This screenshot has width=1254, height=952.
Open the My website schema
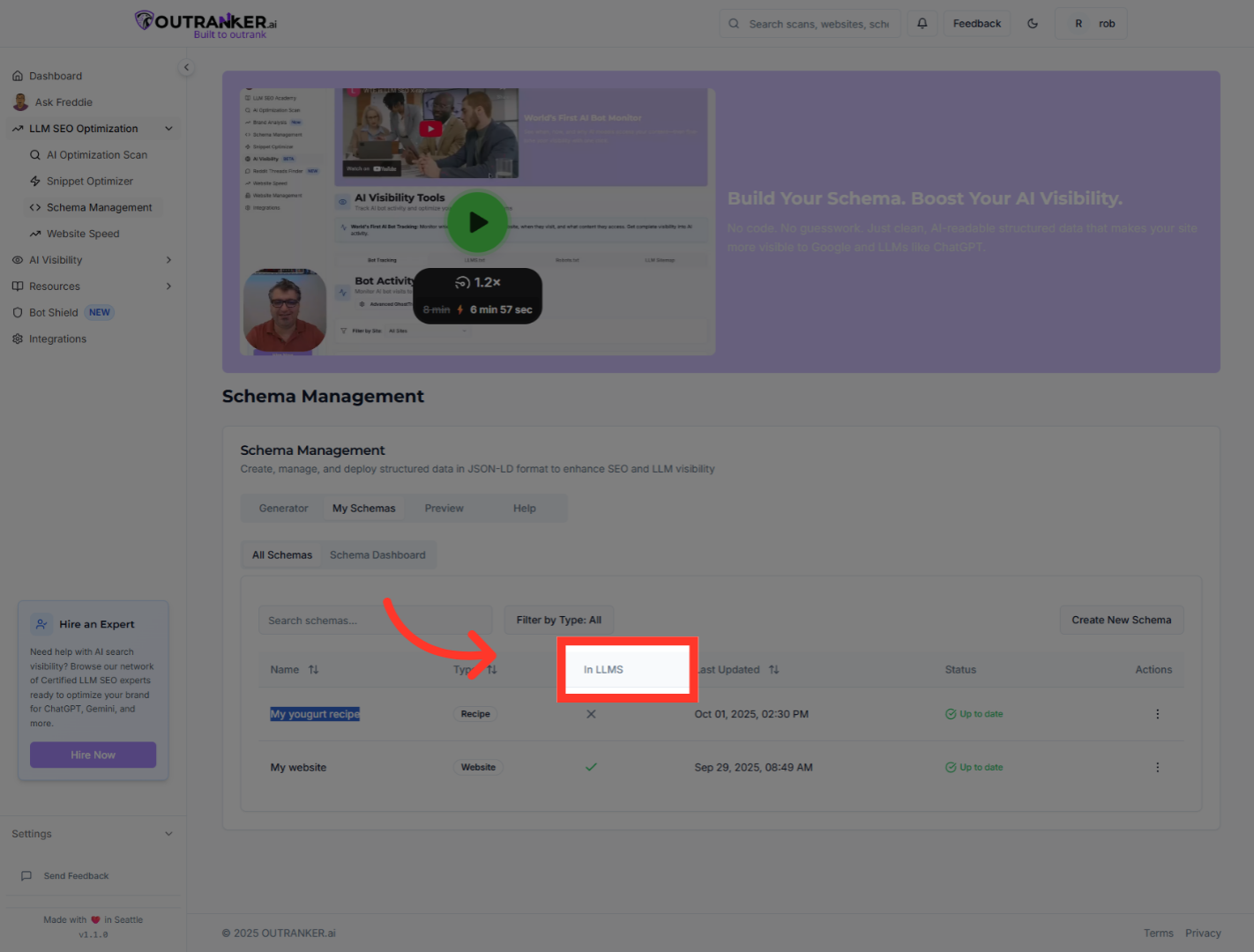(x=298, y=768)
